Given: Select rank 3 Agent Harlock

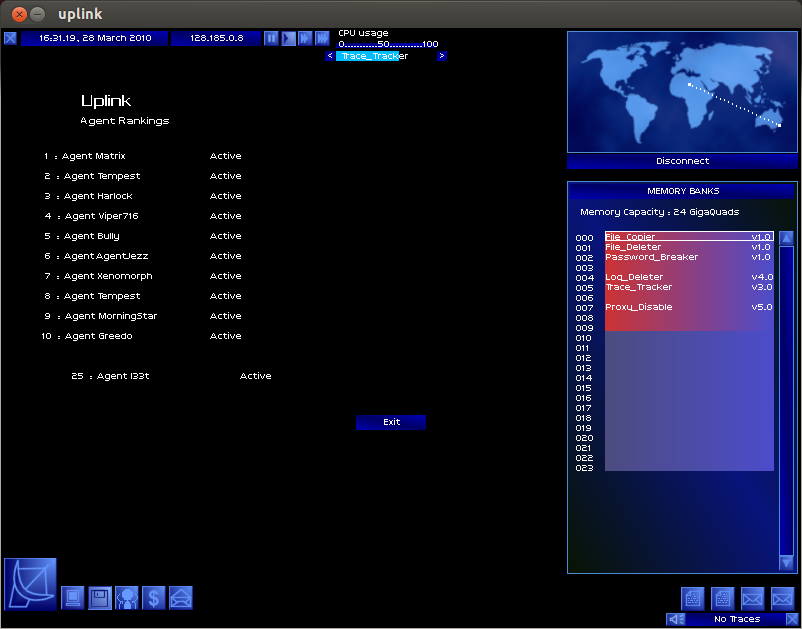Looking at the screenshot, I should (88, 196).
